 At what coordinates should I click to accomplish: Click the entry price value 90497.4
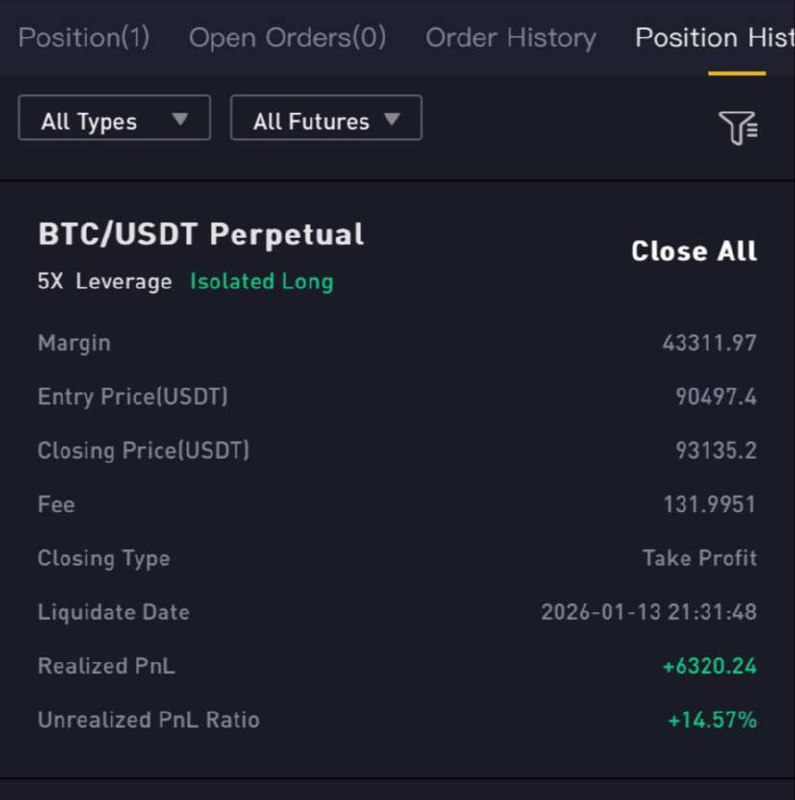[x=716, y=397]
